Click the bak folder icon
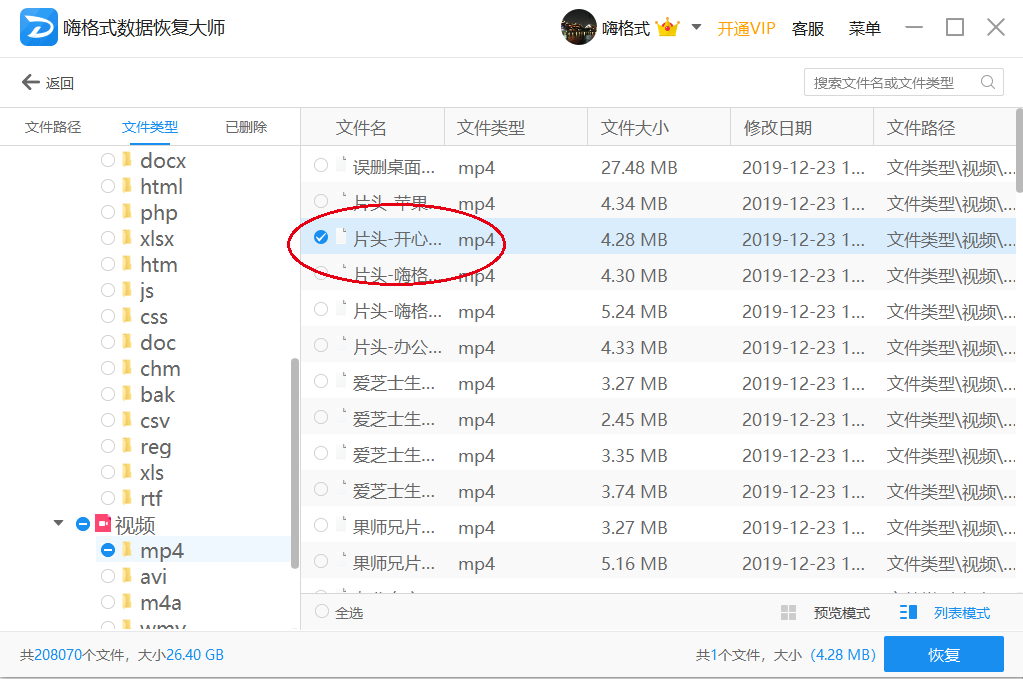This screenshot has height=679, width=1023. [x=127, y=394]
